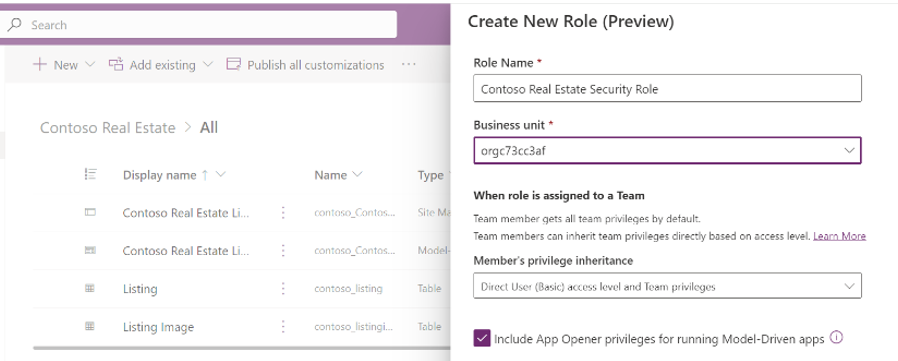Viewport: 898px width, 361px height.
Task: Click the Listing table row icon
Action: click(x=90, y=289)
